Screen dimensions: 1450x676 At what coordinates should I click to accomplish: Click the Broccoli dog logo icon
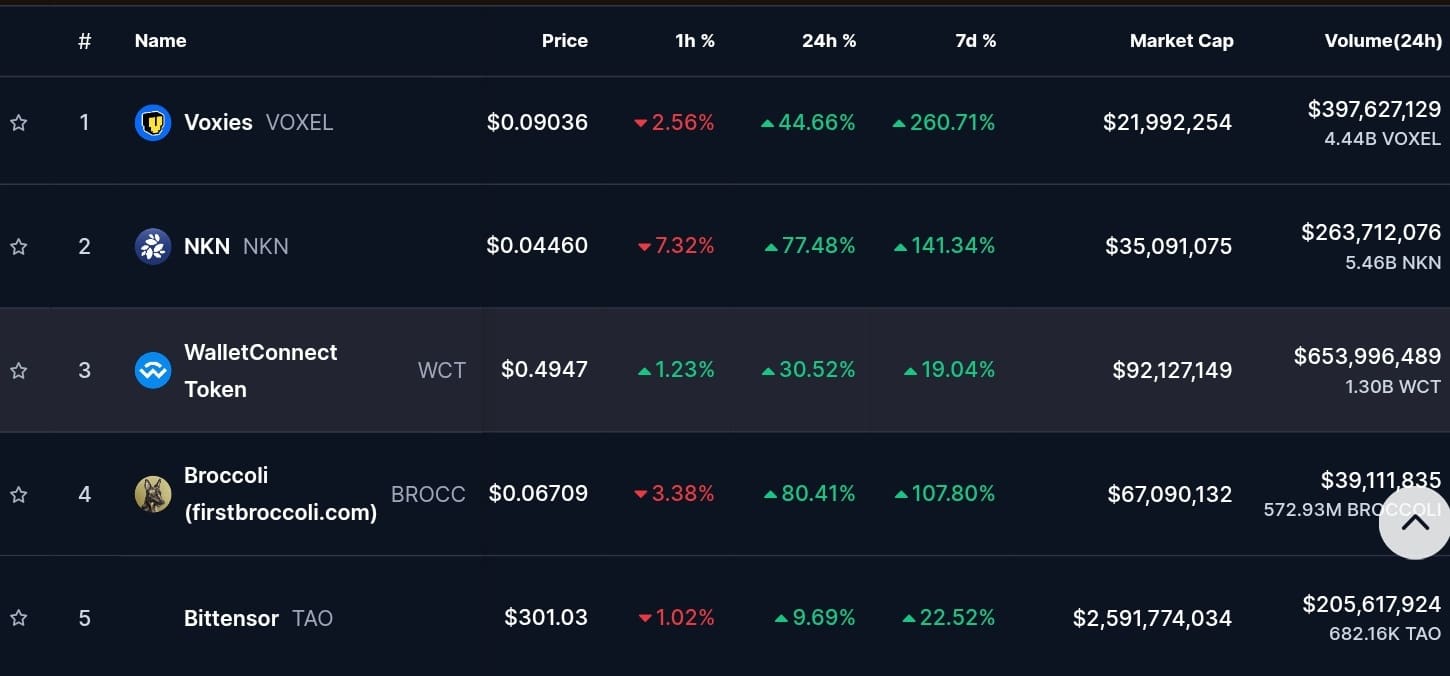pos(153,494)
